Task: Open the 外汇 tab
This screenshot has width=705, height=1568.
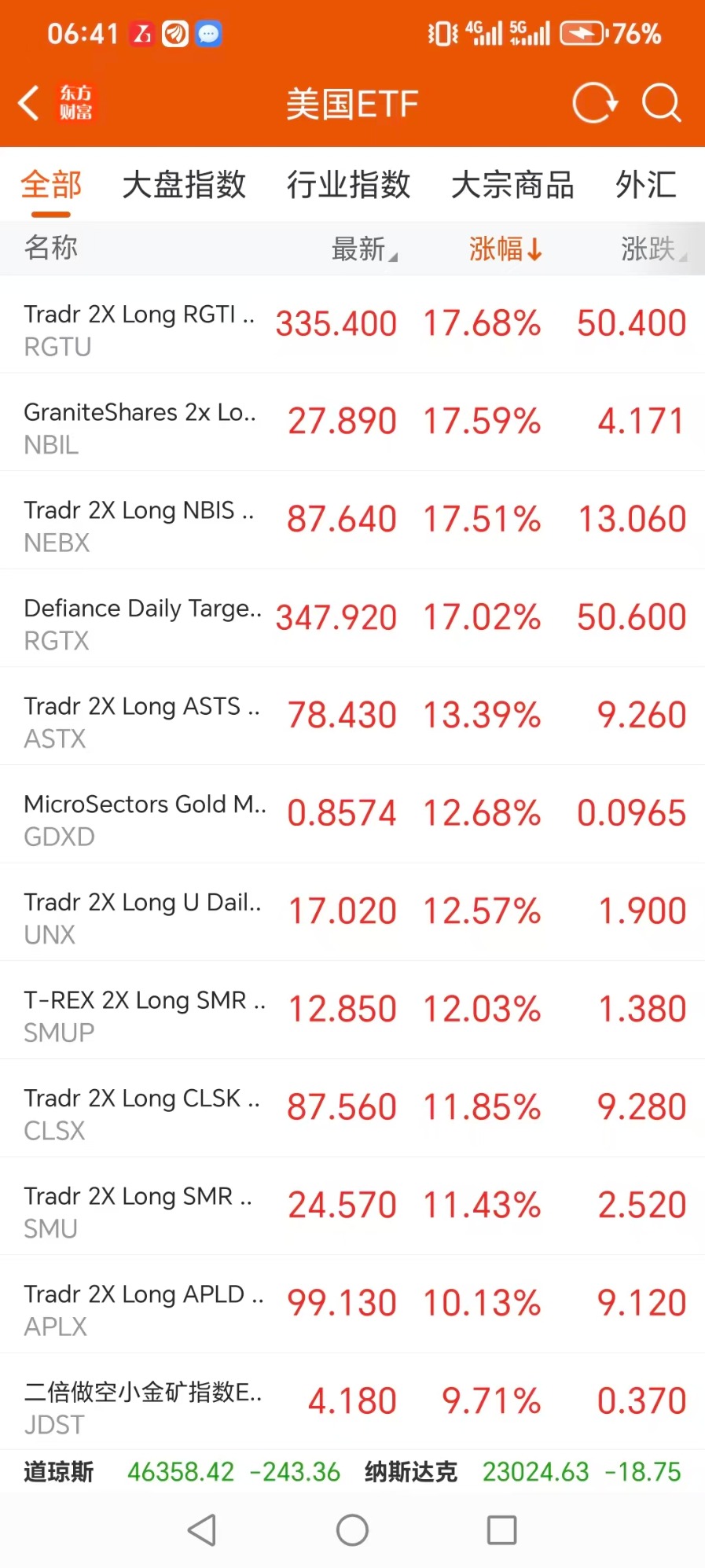Action: coord(645,185)
